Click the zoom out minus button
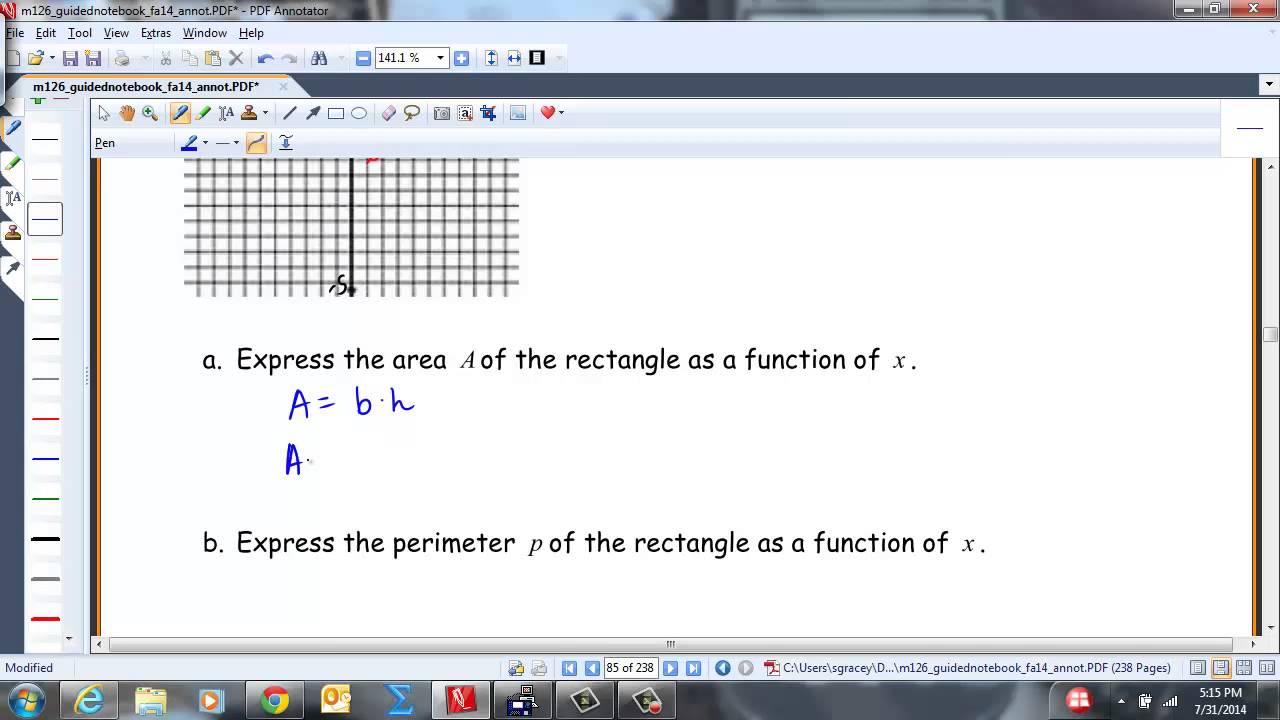The width and height of the screenshot is (1280, 720). 363,58
